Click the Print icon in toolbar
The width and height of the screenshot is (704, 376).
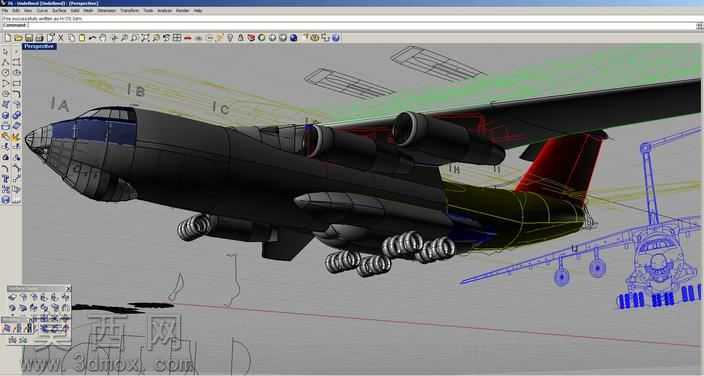(x=39, y=38)
